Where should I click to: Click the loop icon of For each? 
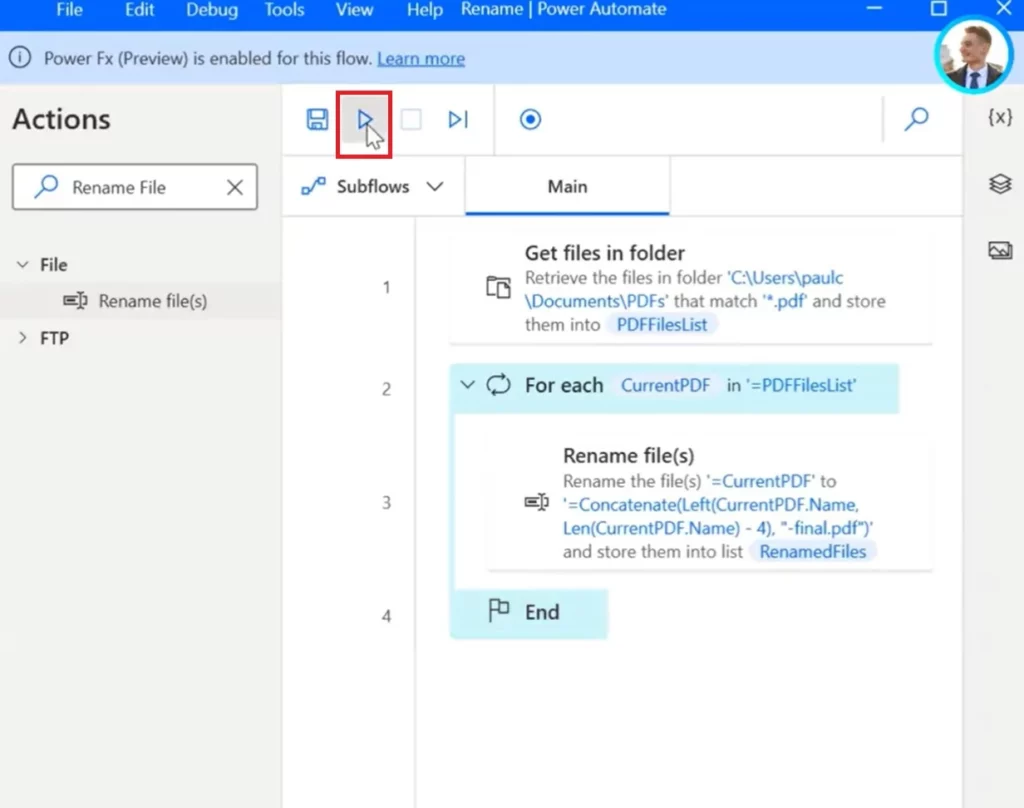(x=498, y=385)
